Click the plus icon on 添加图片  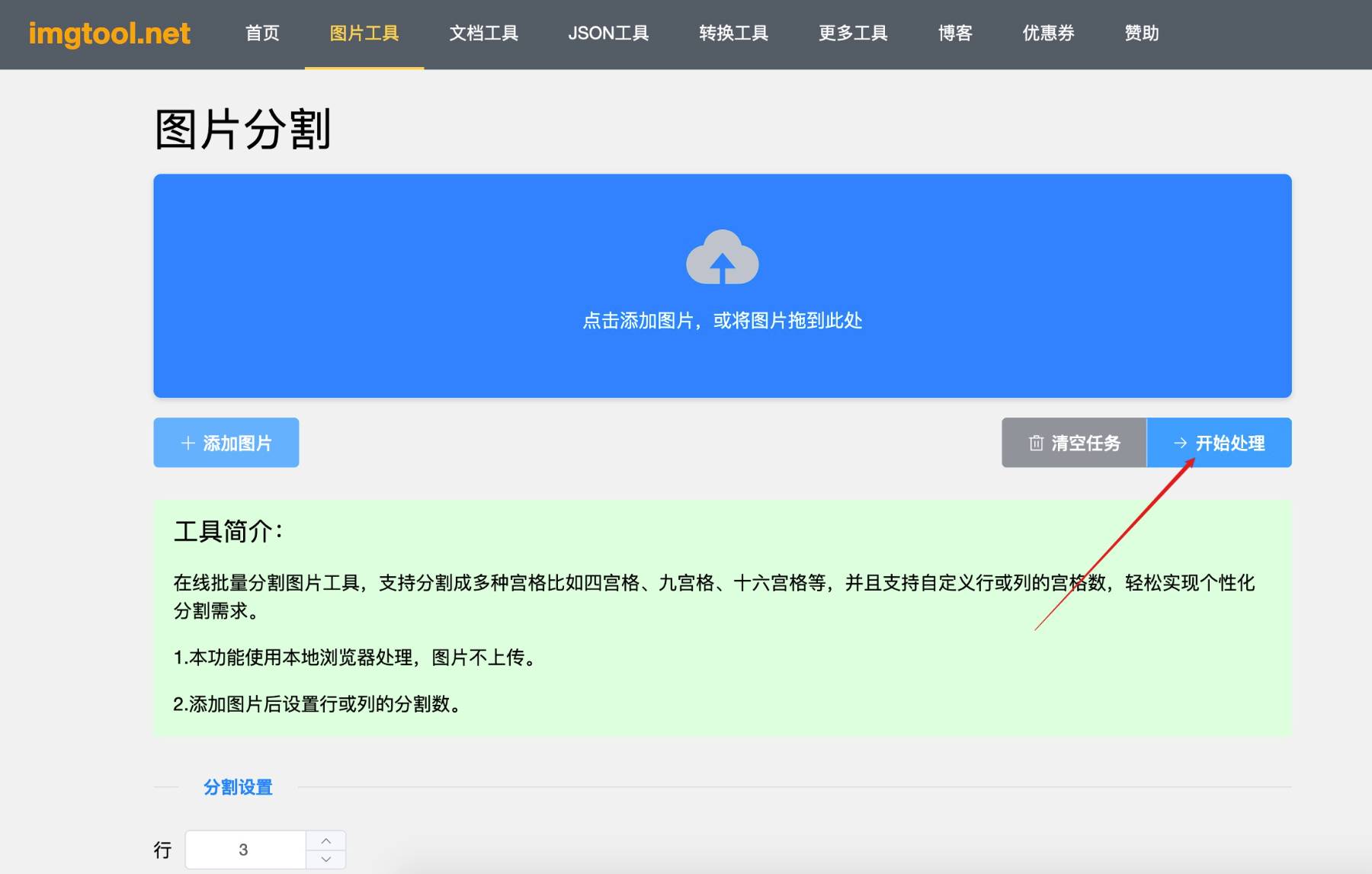[x=188, y=443]
